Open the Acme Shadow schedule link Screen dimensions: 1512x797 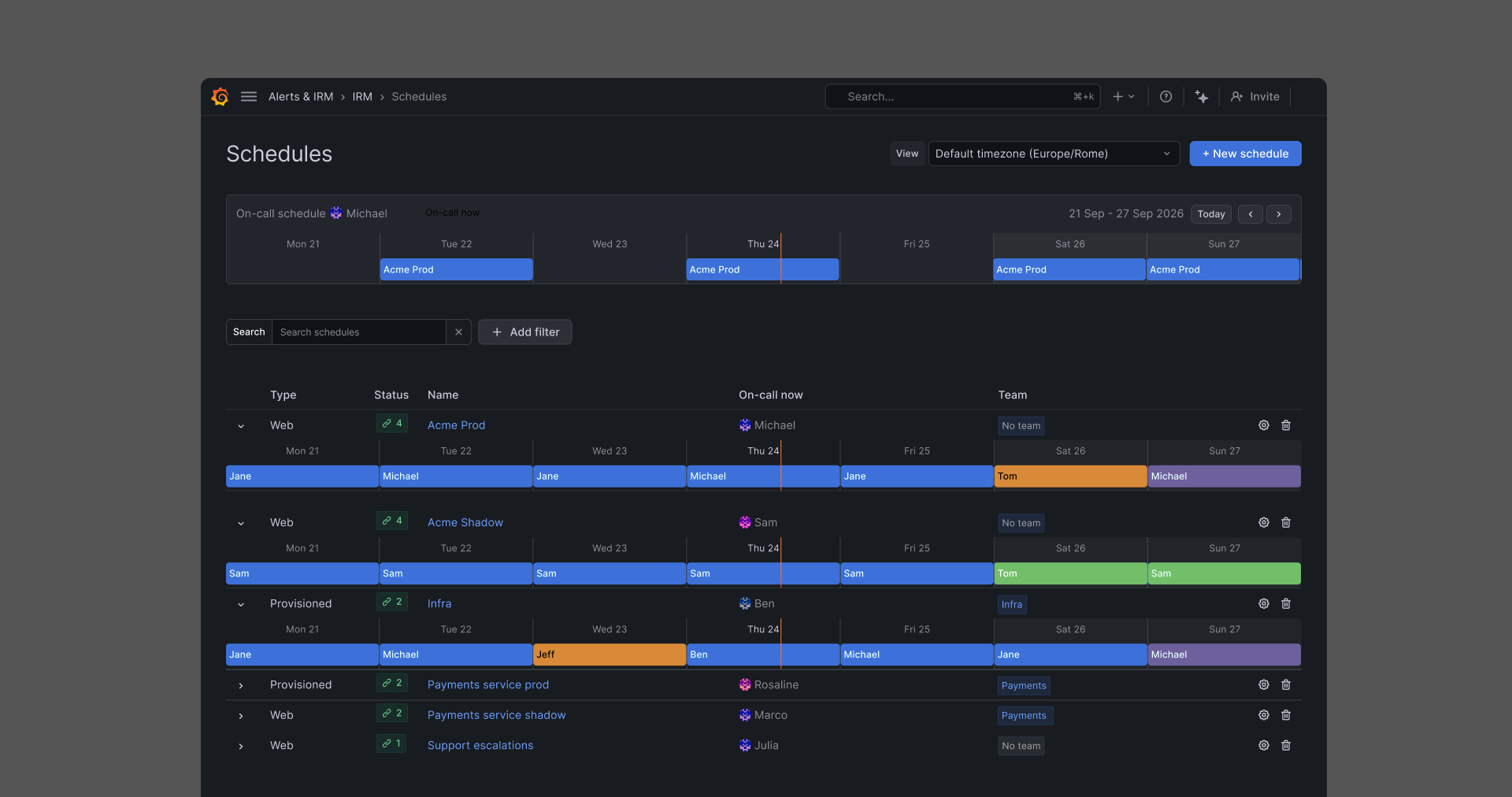pos(465,522)
